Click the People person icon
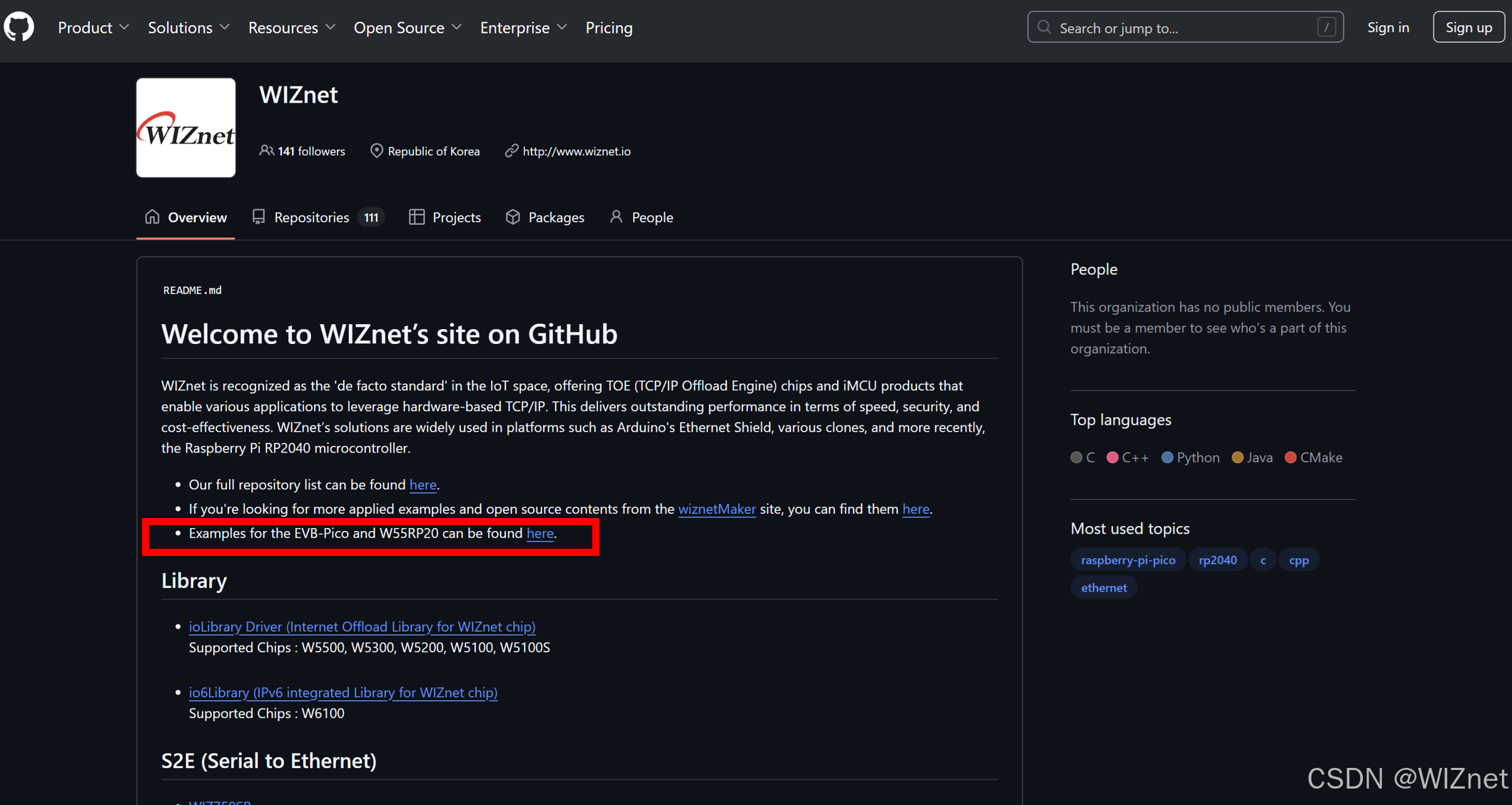 pyautogui.click(x=617, y=217)
